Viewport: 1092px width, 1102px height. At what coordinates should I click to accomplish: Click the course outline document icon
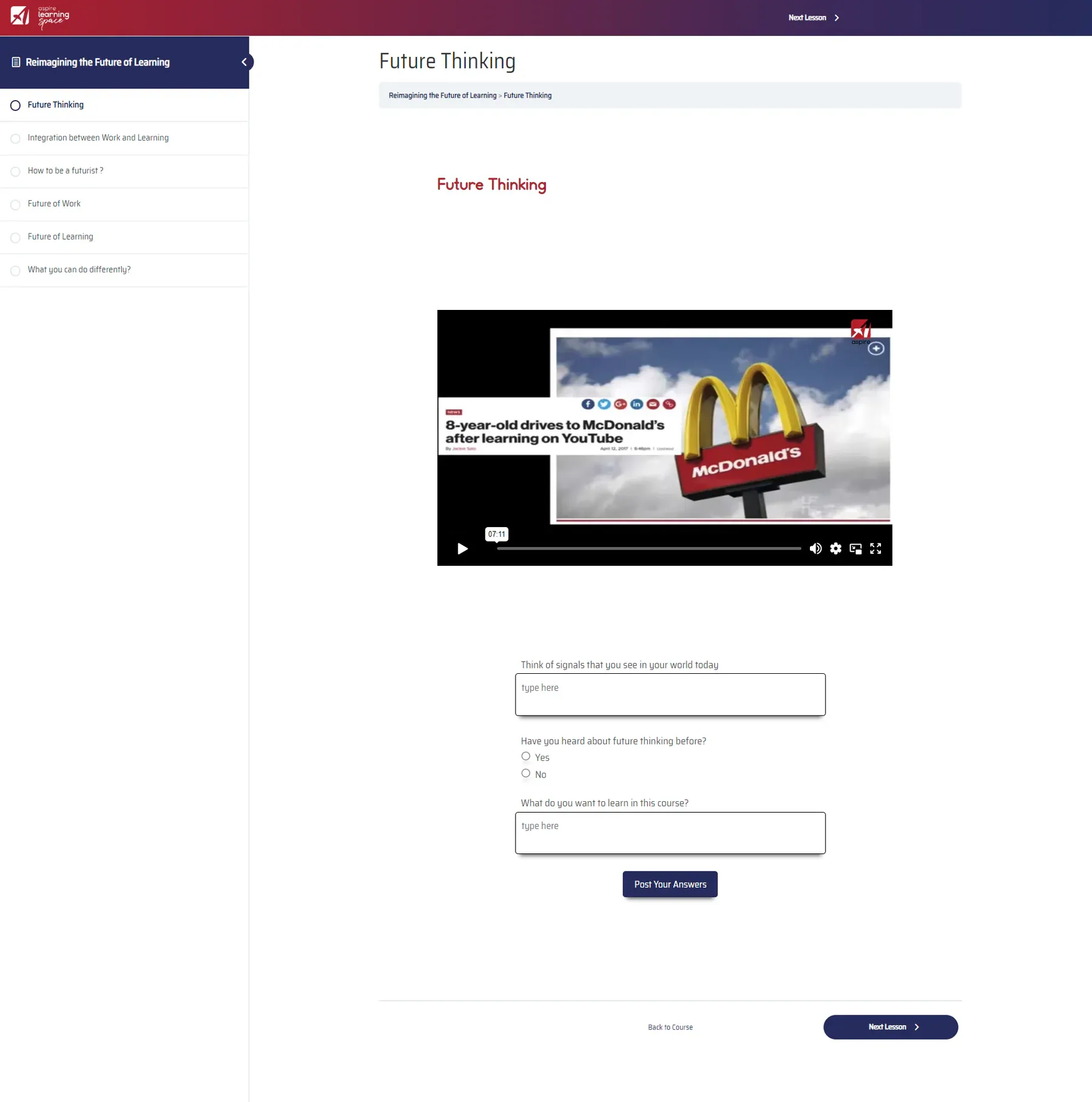(x=16, y=62)
